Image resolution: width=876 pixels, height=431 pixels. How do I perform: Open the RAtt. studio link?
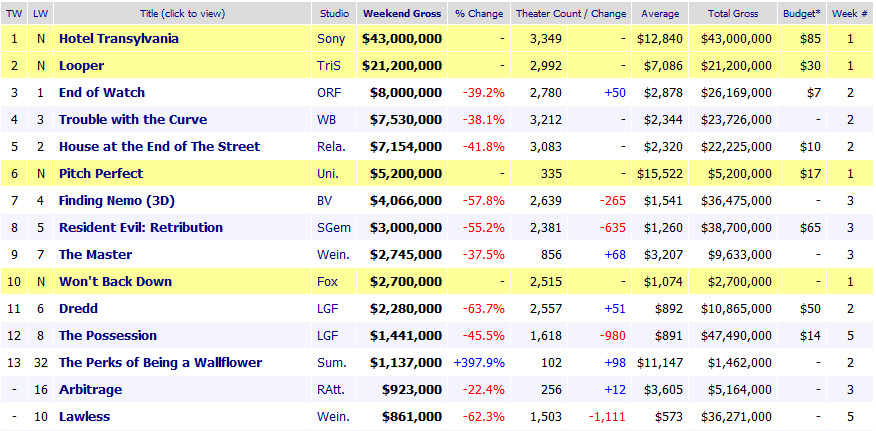tap(331, 390)
